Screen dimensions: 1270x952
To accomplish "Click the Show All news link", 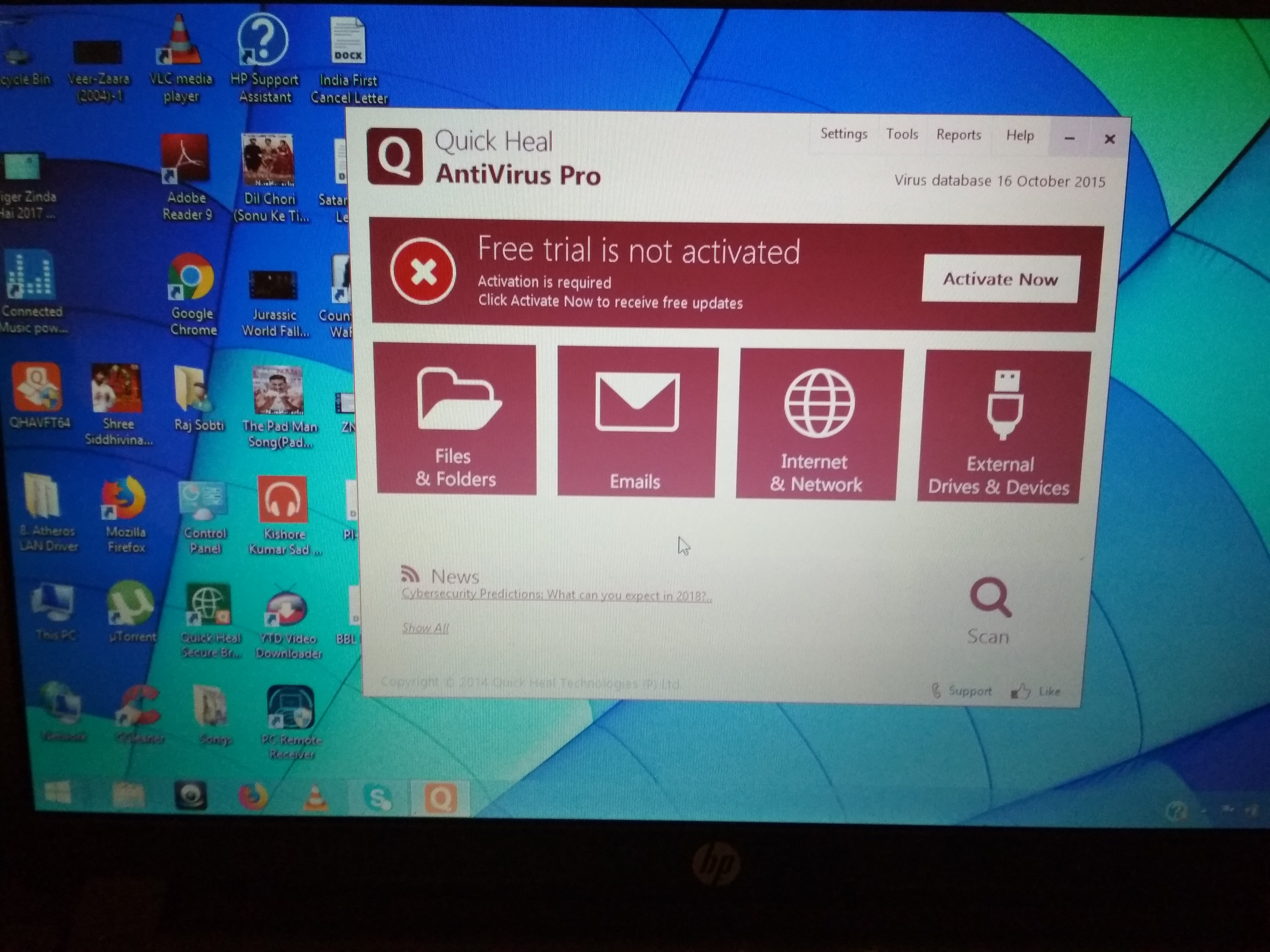I will click(x=425, y=628).
